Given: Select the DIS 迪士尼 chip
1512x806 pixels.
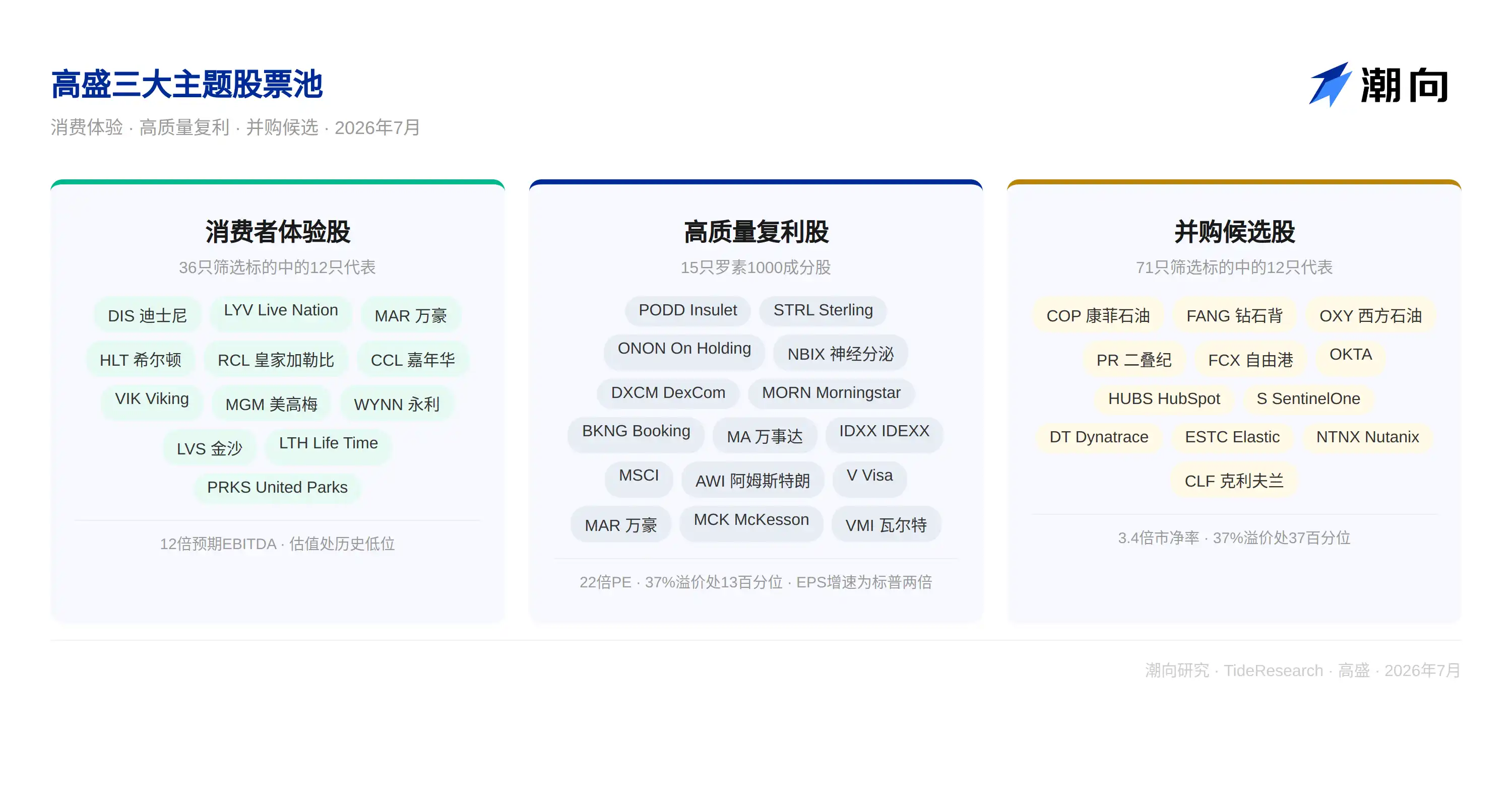Looking at the screenshot, I should click(x=147, y=315).
